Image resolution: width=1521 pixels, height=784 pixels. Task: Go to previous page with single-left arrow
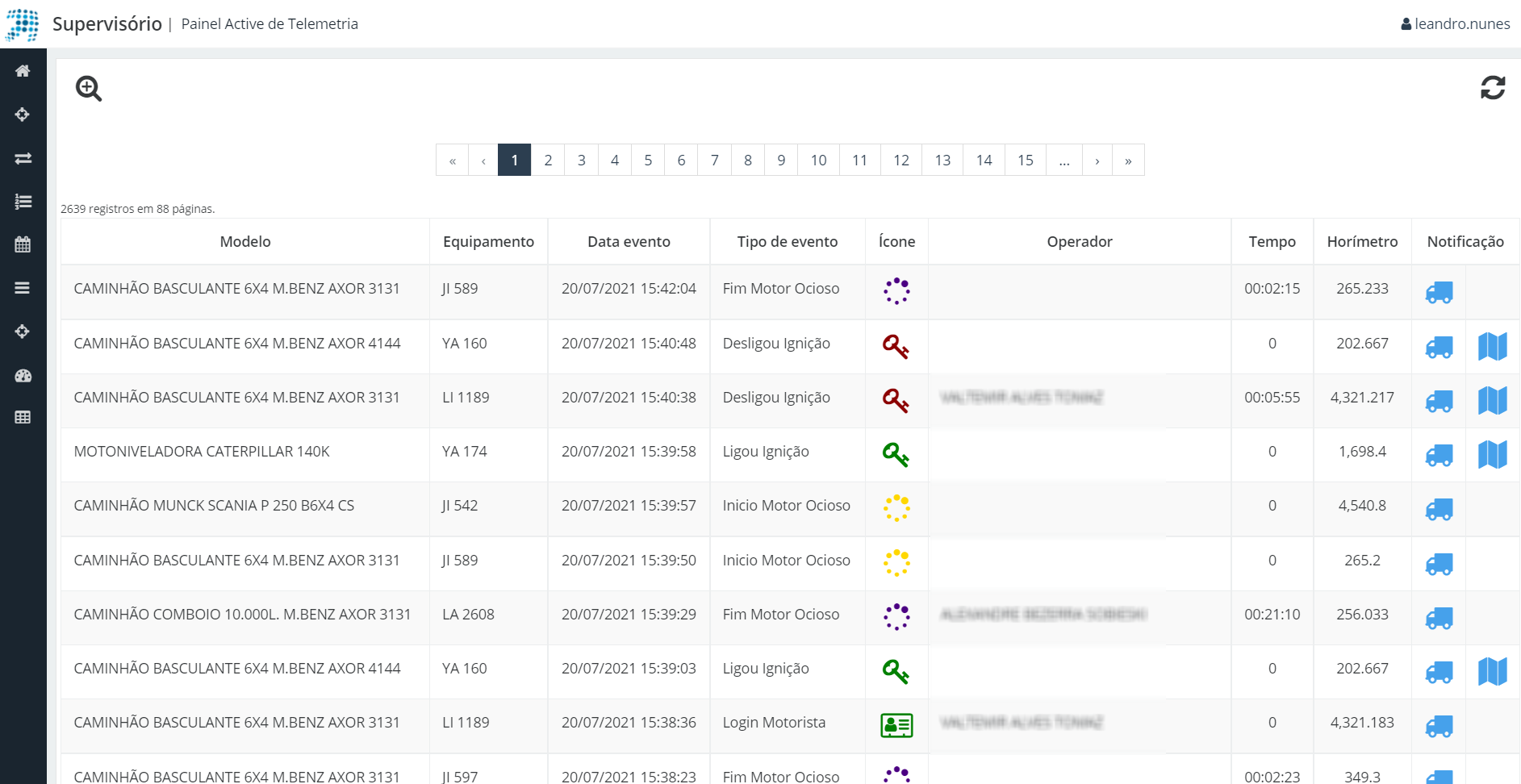(483, 161)
